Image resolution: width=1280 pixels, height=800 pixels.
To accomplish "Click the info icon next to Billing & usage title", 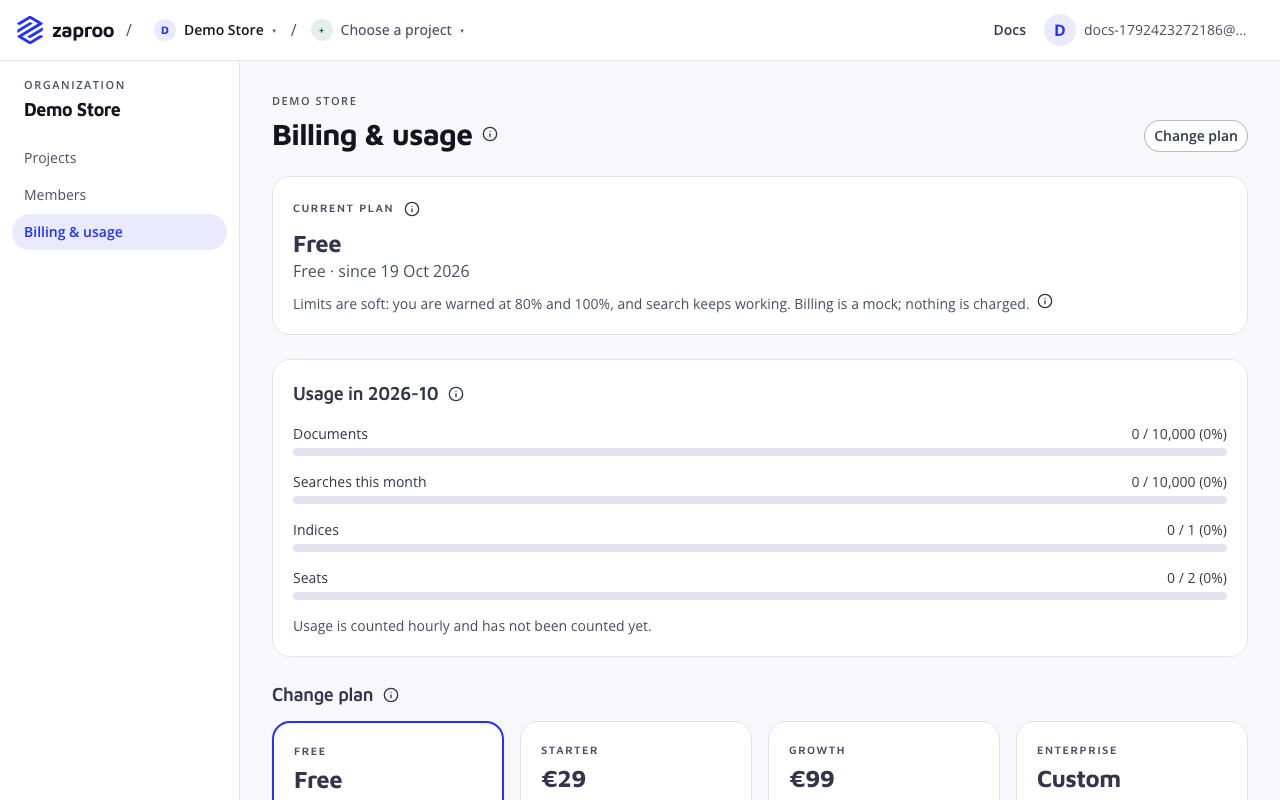I will pos(490,134).
